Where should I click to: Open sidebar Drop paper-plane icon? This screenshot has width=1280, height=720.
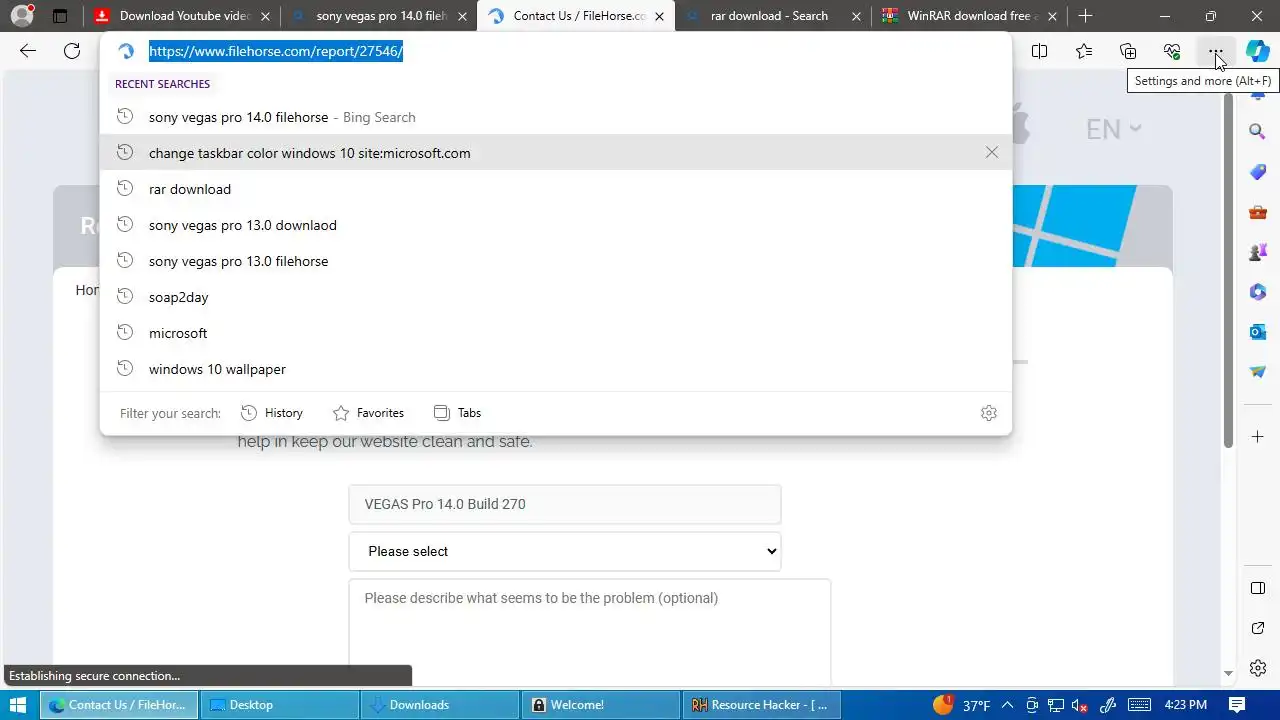coord(1258,372)
